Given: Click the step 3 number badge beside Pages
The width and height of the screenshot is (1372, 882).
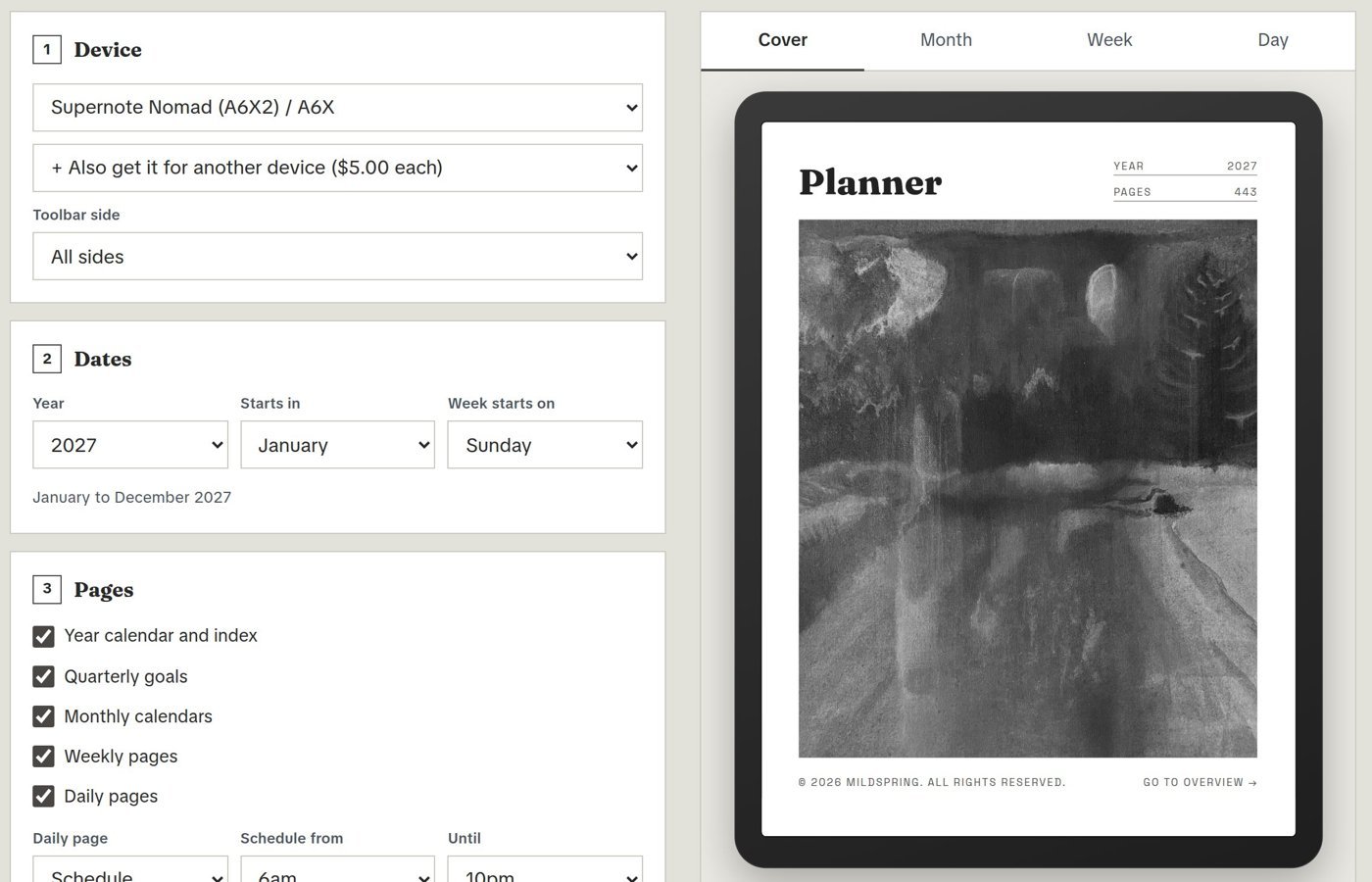Looking at the screenshot, I should point(46,589).
